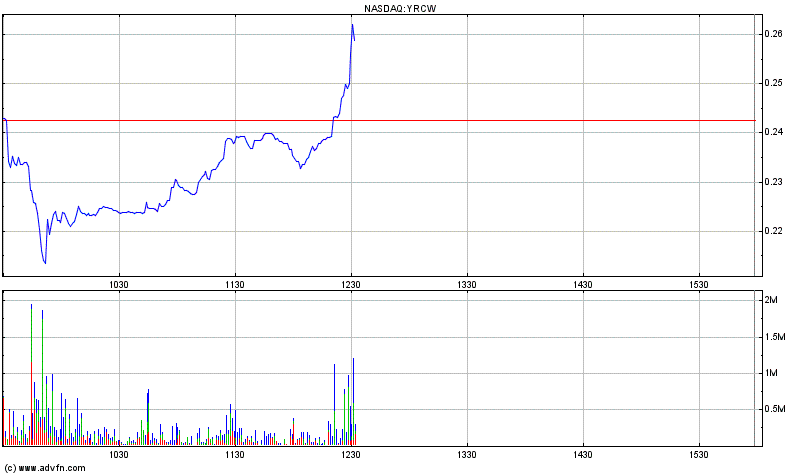
Task: Click the red previous-close reference line
Action: pos(379,120)
